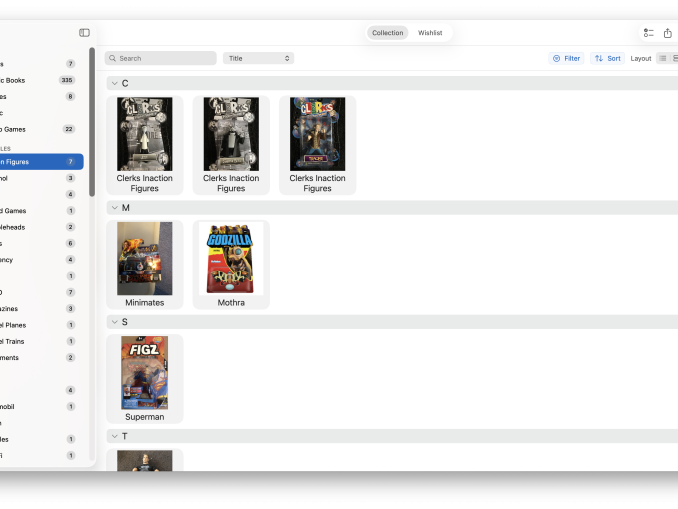
Task: Open the Superman FIGZ item
Action: (144, 379)
